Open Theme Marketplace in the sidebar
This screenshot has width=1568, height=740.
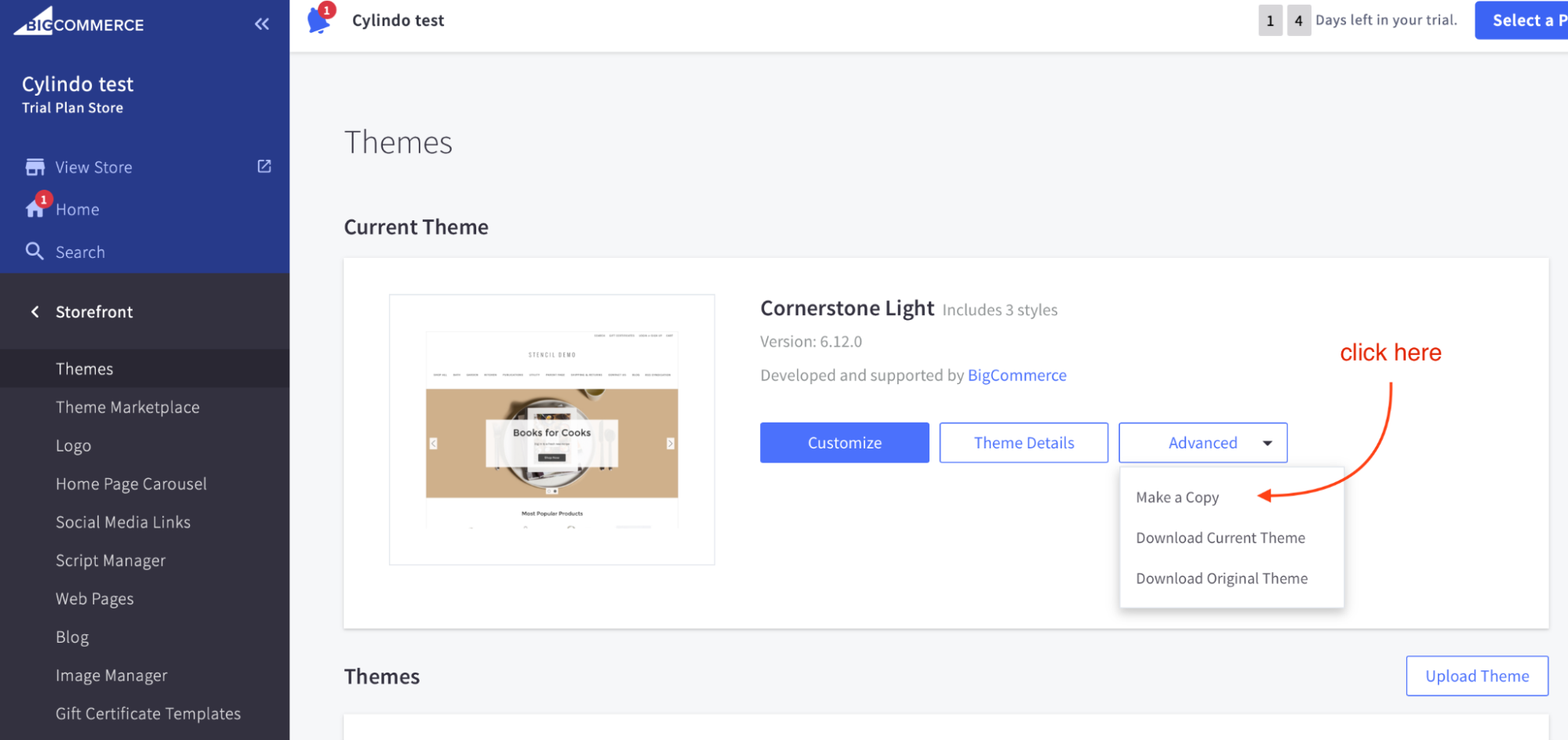click(128, 407)
